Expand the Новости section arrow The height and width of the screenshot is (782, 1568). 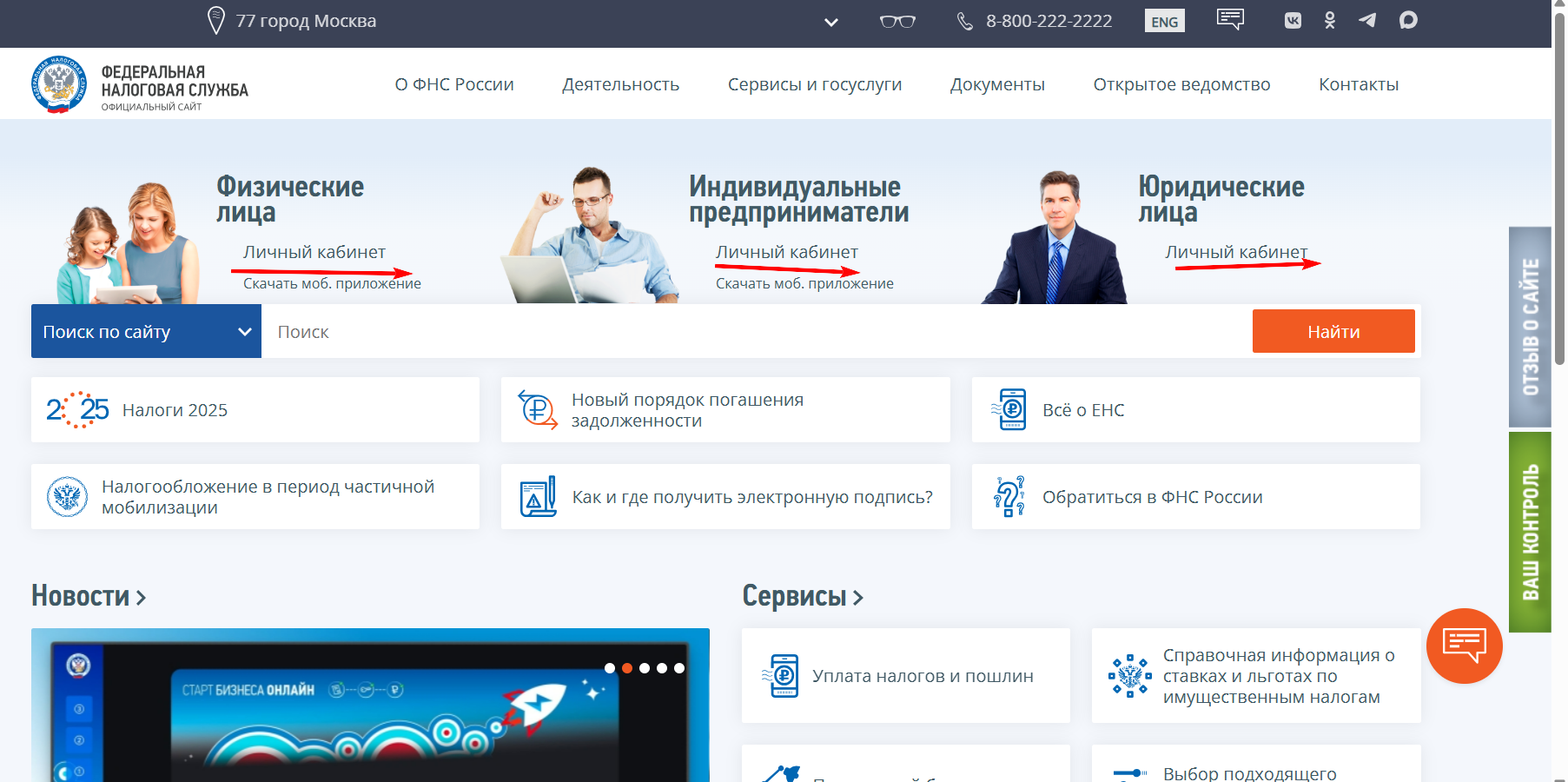coord(141,598)
